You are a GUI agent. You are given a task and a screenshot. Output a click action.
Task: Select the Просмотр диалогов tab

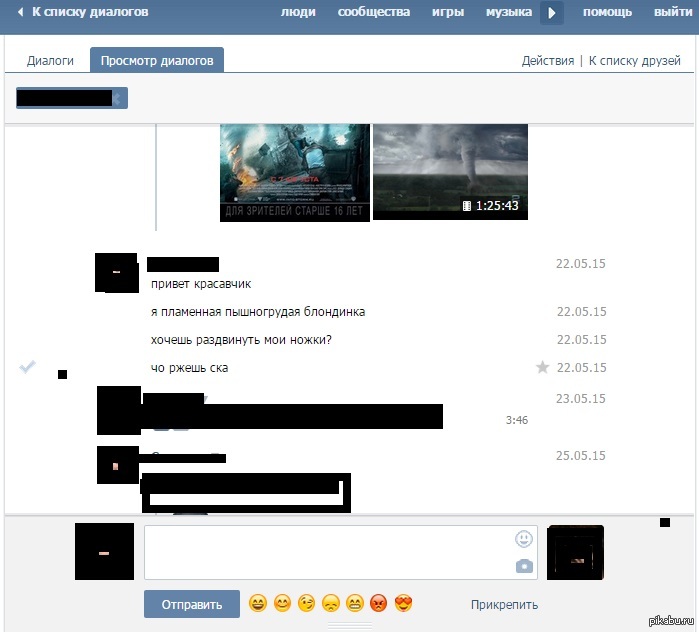(x=157, y=61)
